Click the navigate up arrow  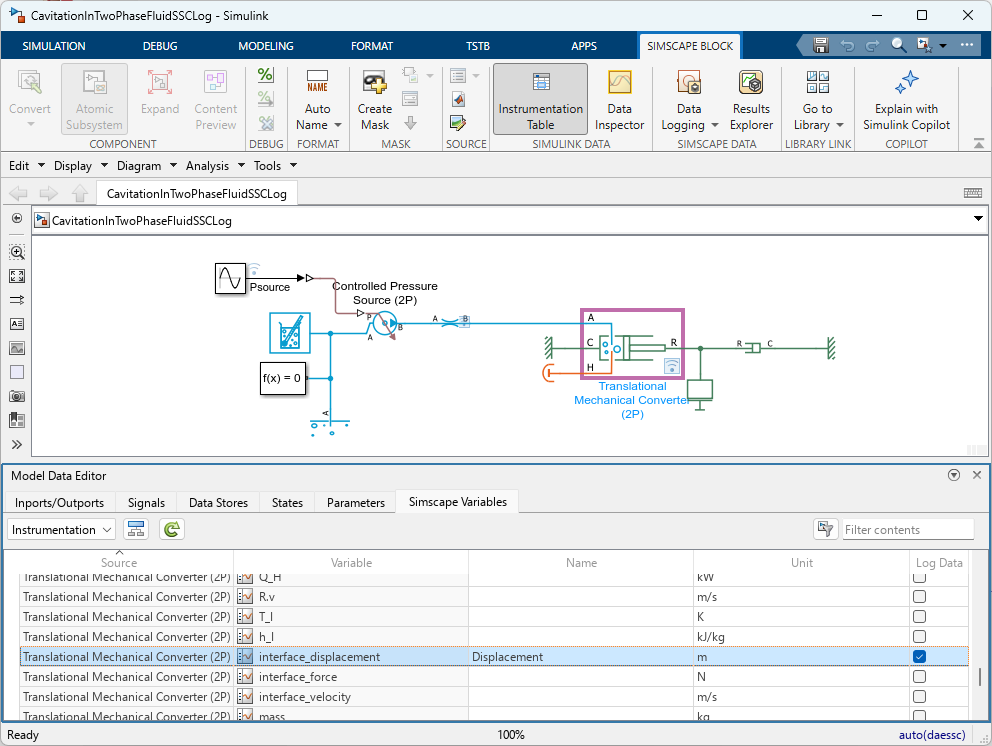(80, 193)
